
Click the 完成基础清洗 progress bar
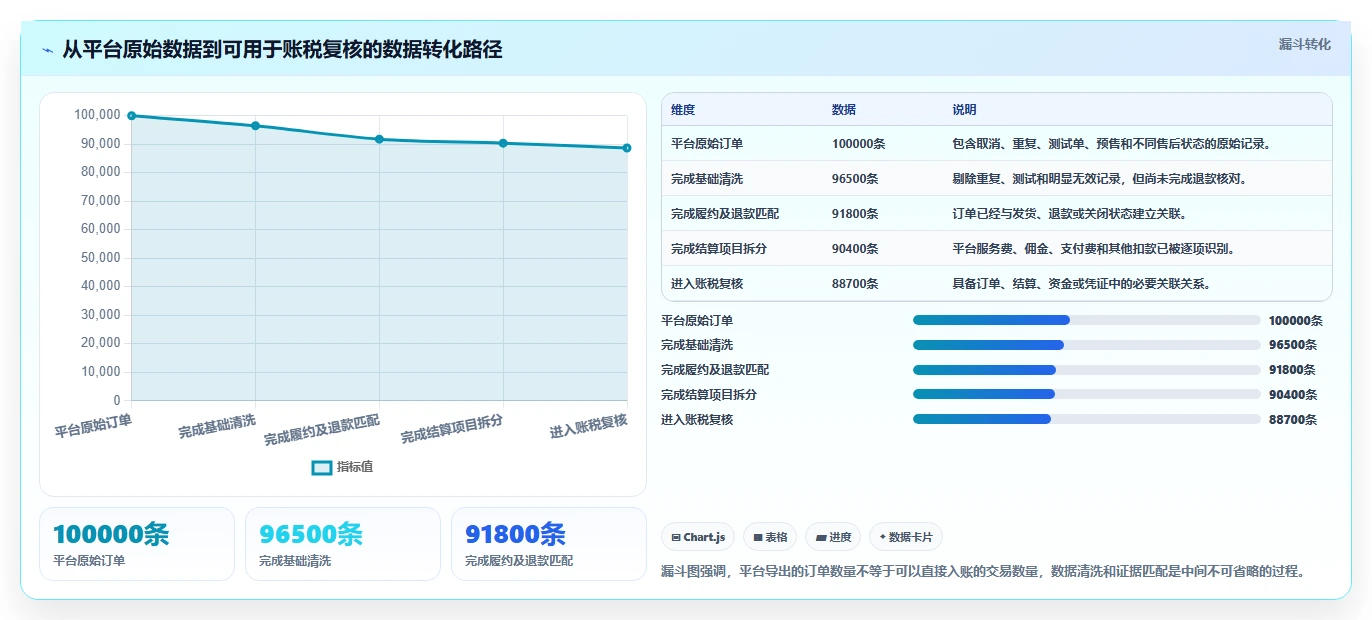[1087, 345]
